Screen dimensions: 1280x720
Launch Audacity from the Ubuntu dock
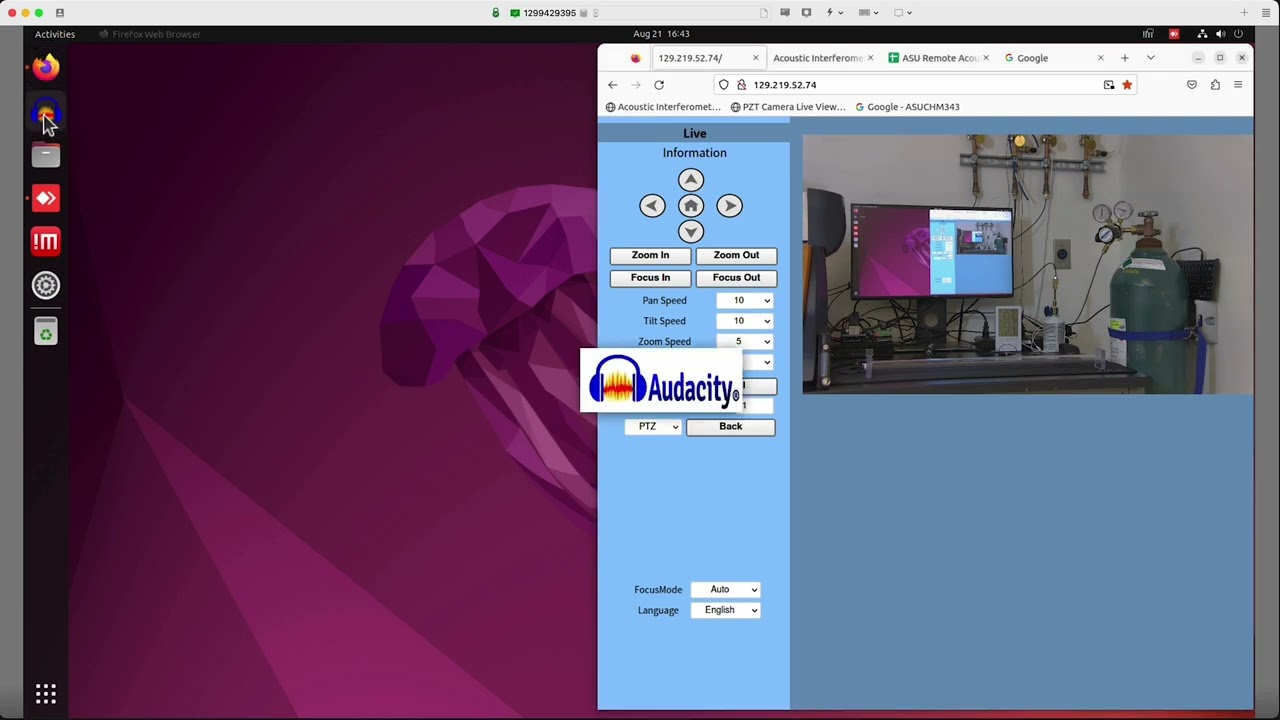pos(45,113)
